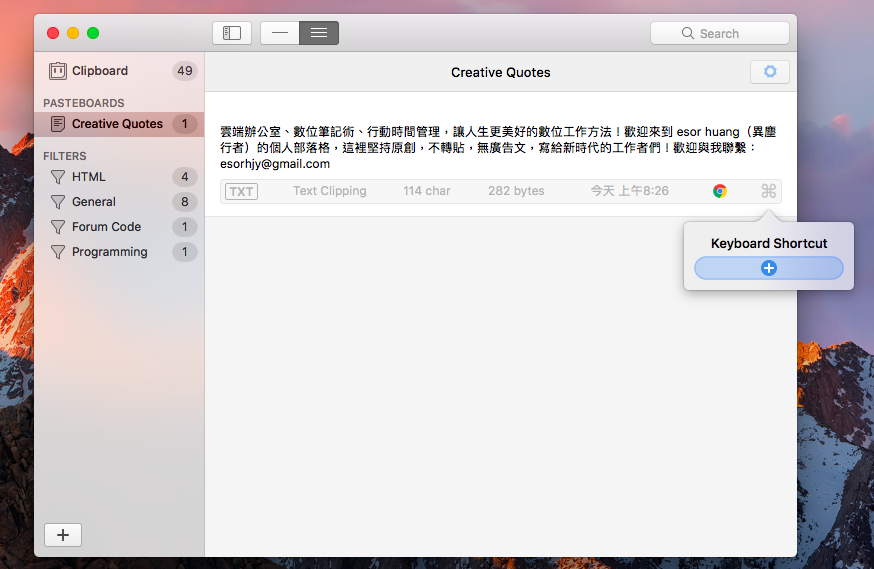Click the Clipboard count badge 49
Image resolution: width=874 pixels, height=569 pixels.
pyautogui.click(x=184, y=71)
